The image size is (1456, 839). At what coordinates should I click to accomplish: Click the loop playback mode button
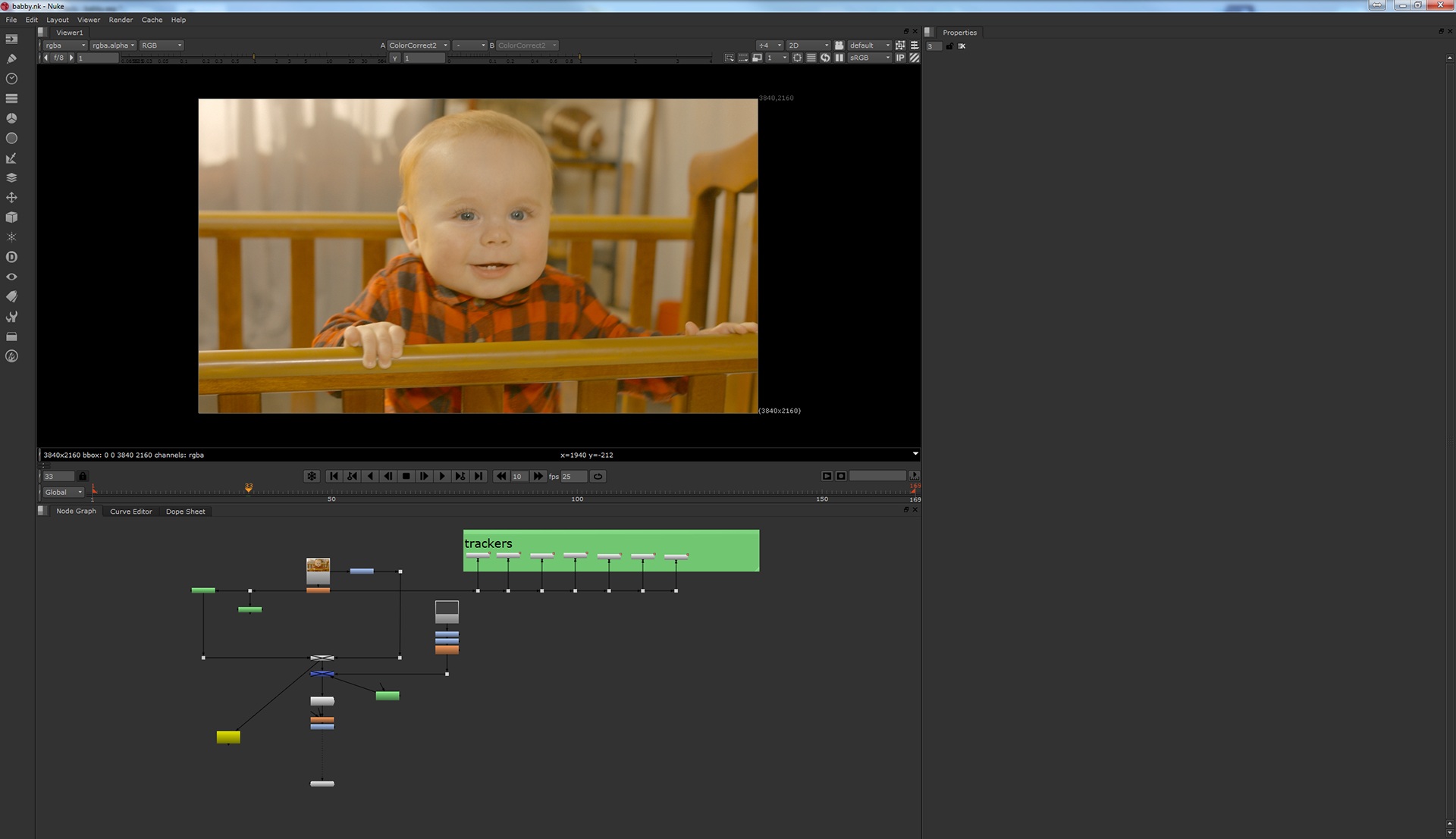coord(598,476)
